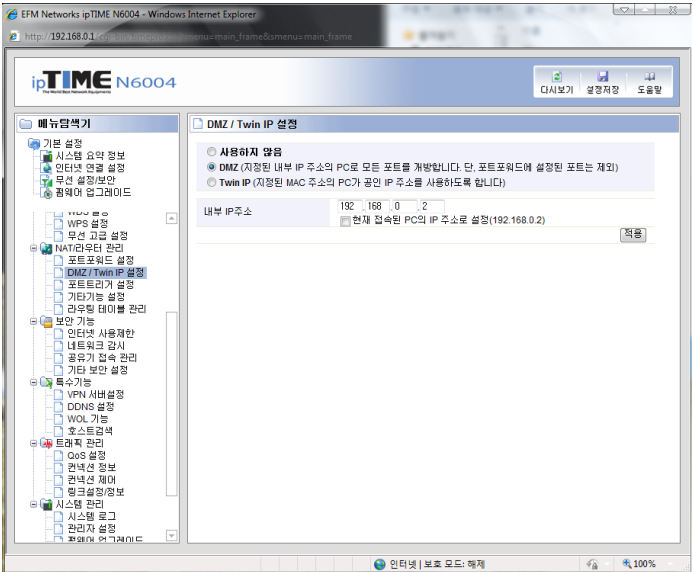Screen dimensions: 693x572
Task: Click the 무선 설정/보안 antenna icon
Action: coord(46,180)
